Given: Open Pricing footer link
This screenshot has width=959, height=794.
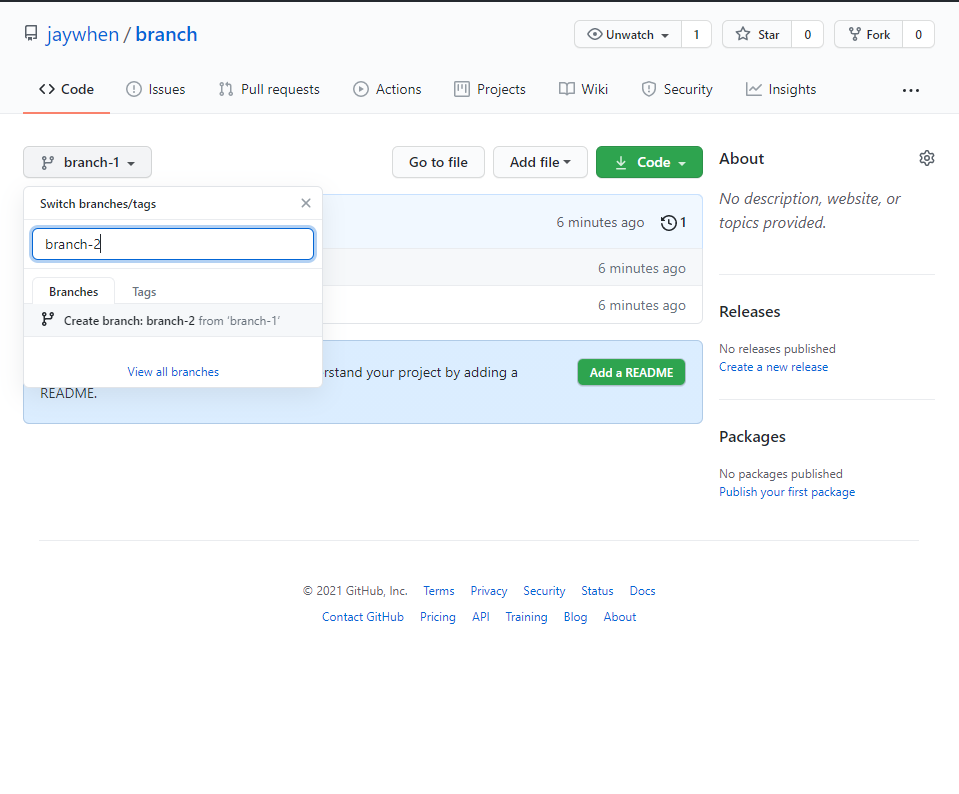Looking at the screenshot, I should [x=438, y=617].
